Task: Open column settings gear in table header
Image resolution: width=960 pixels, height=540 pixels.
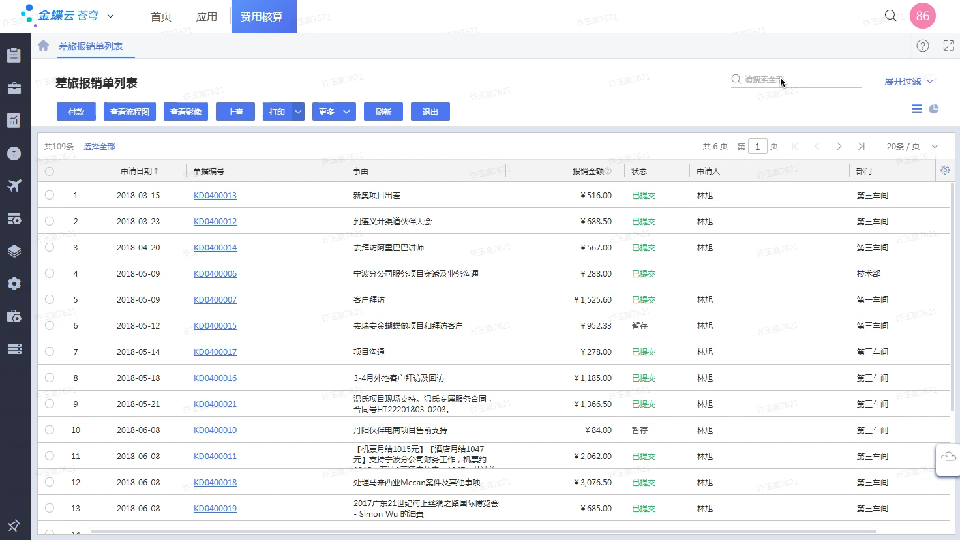Action: coord(945,171)
